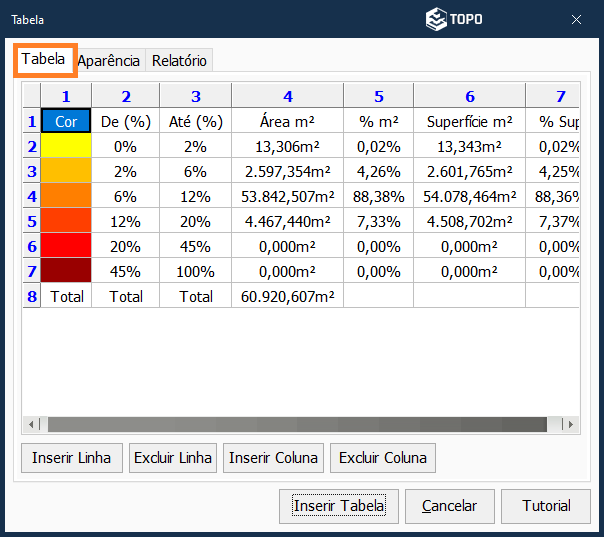
Task: Click the 'Superfície m²' header cell
Action: tap(470, 121)
